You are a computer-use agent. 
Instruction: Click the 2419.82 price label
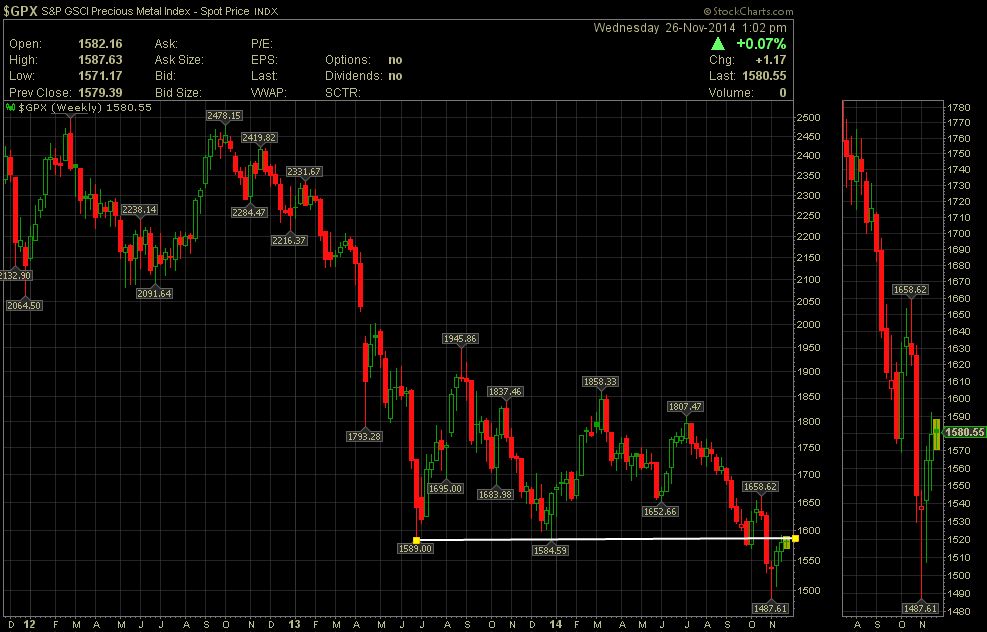point(259,138)
